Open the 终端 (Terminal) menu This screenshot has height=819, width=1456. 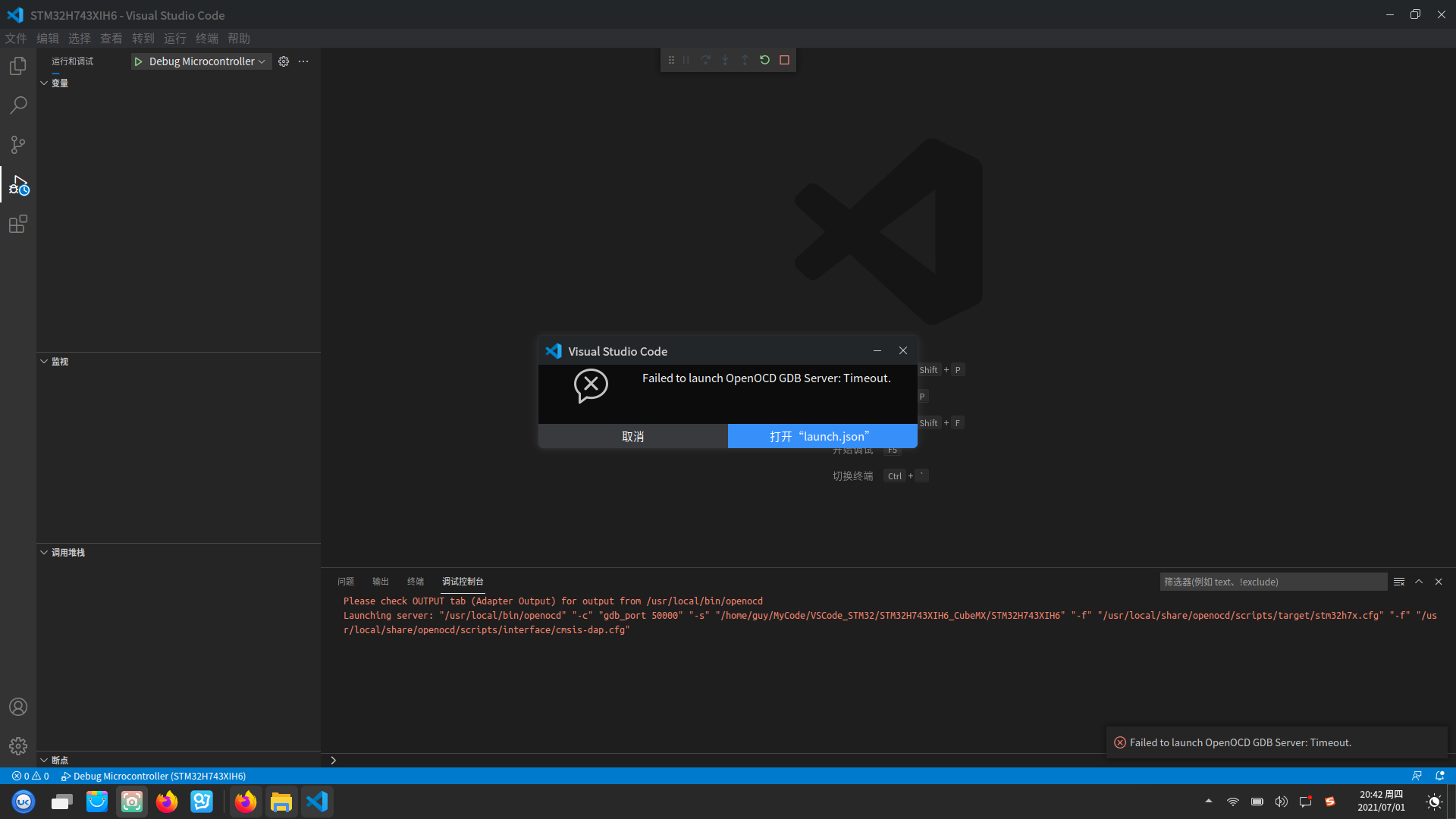click(207, 39)
